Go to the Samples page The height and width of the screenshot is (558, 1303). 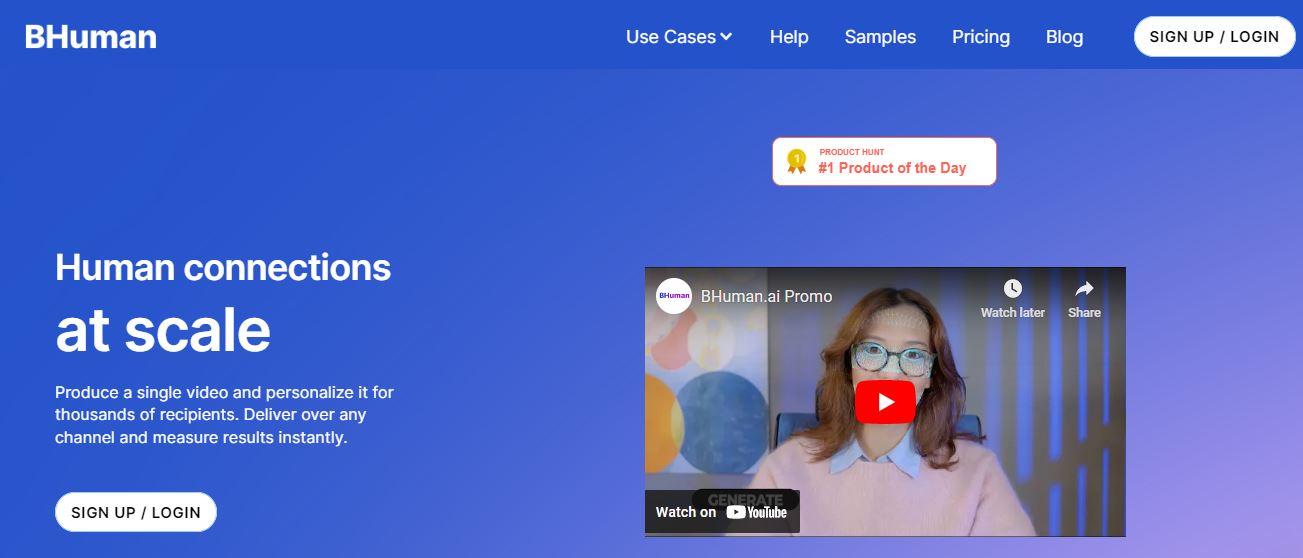coord(880,37)
